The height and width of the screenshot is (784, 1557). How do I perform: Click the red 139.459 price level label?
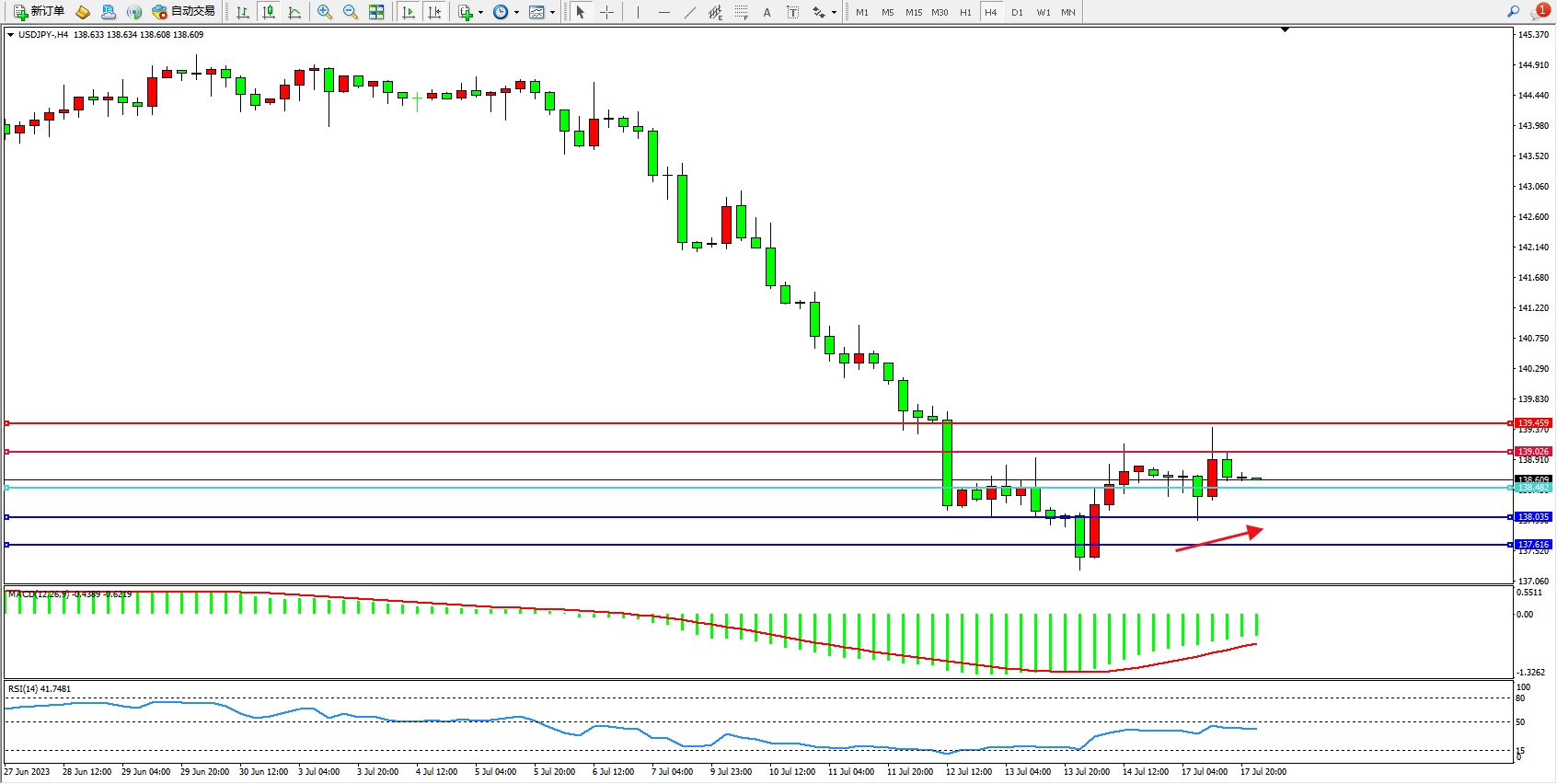[1533, 423]
